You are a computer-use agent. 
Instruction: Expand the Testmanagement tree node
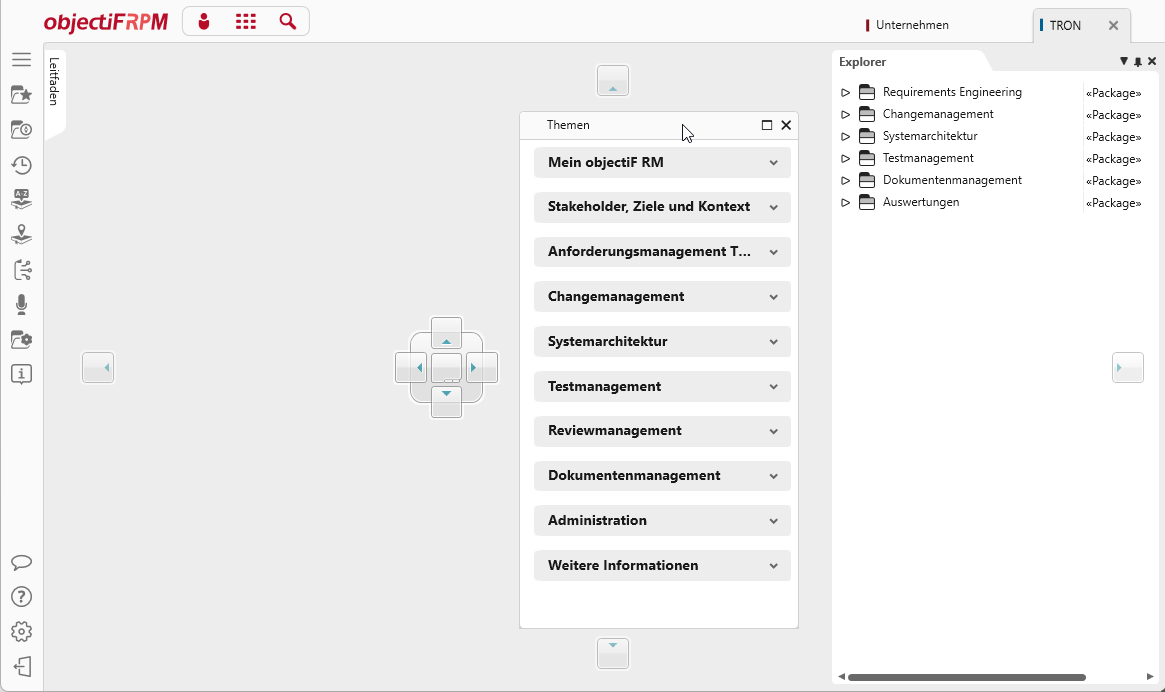(x=845, y=159)
